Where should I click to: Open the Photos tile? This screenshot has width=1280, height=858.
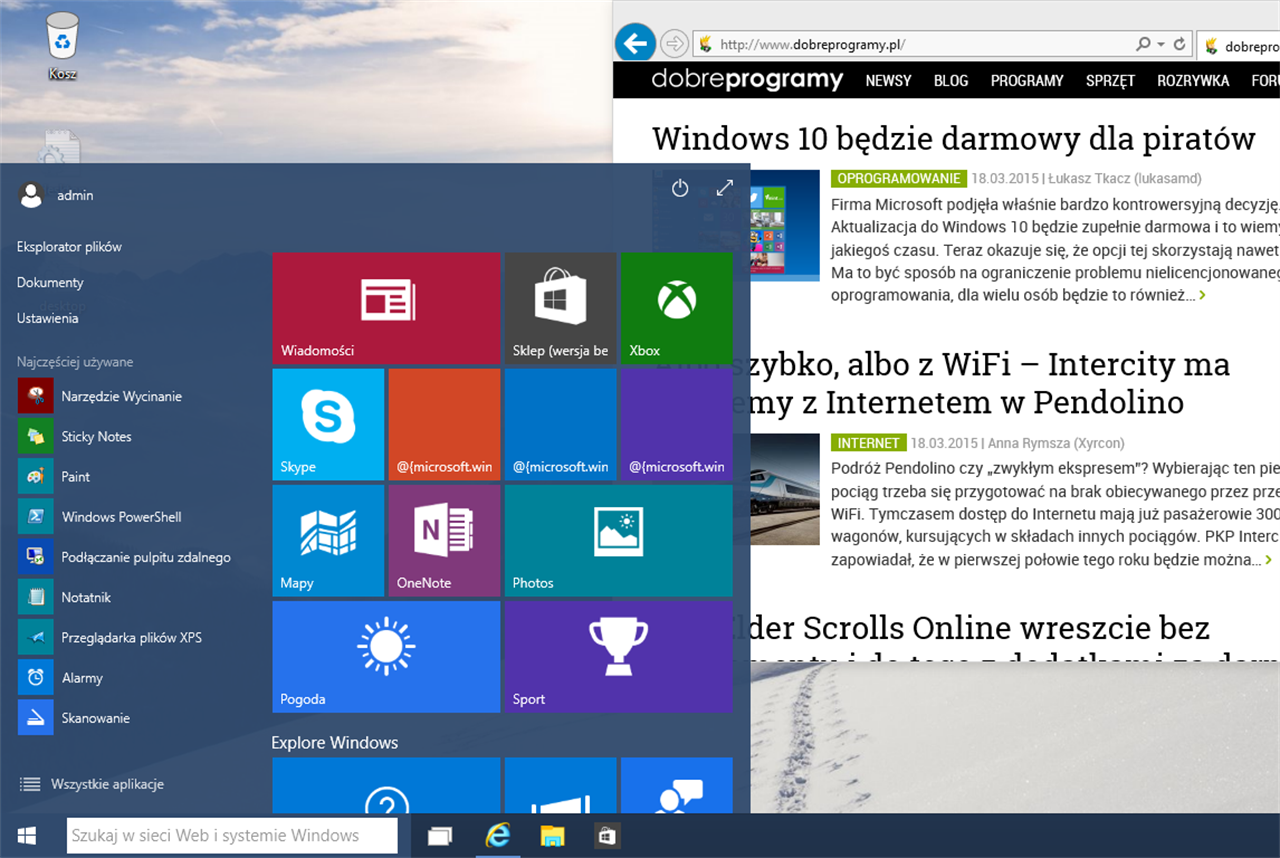(618, 540)
